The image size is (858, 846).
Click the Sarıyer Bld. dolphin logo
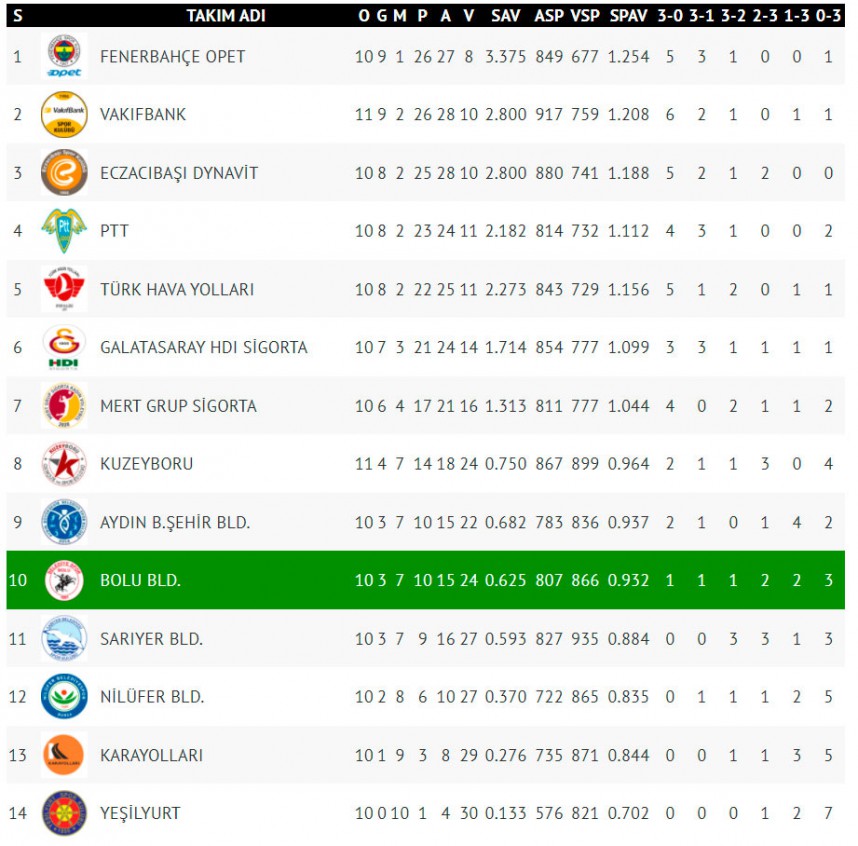coord(64,639)
